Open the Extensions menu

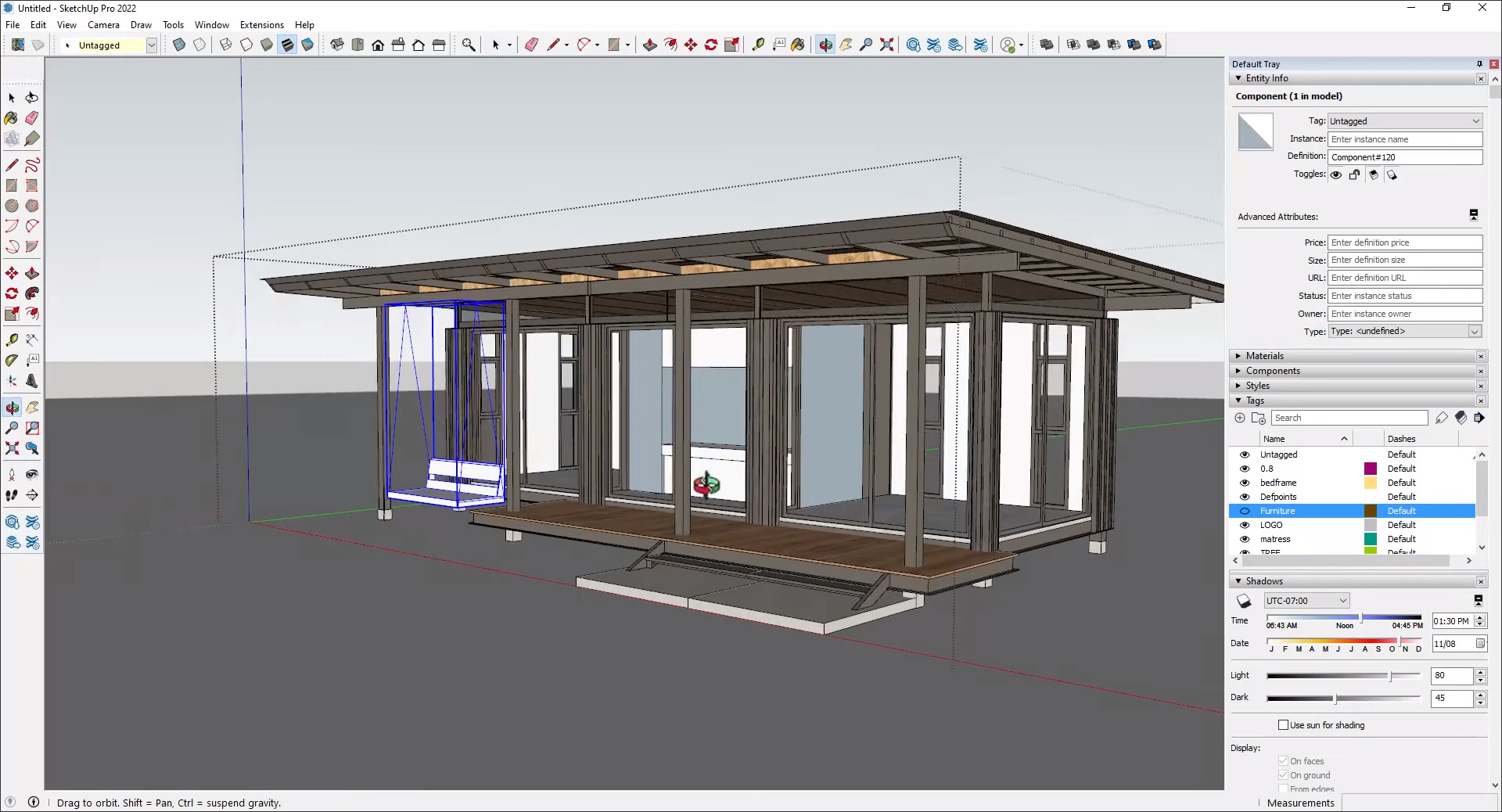[x=261, y=25]
